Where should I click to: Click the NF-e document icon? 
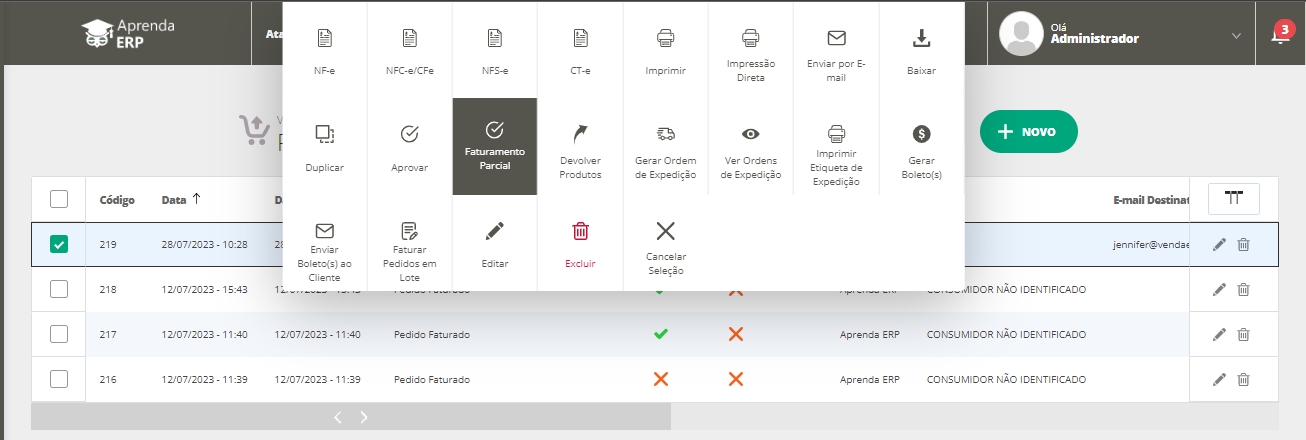pos(324,39)
